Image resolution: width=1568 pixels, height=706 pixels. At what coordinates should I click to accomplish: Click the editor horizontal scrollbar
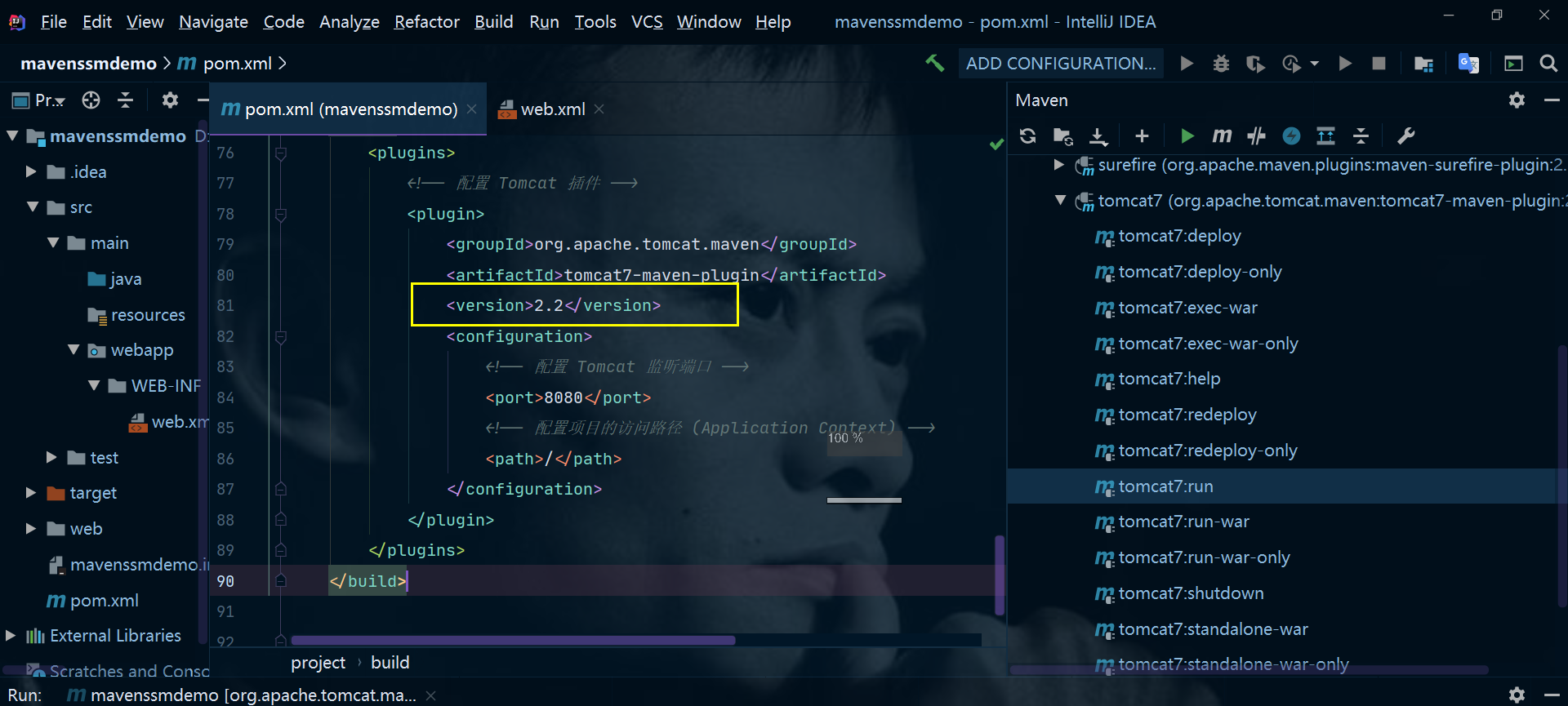(x=513, y=640)
